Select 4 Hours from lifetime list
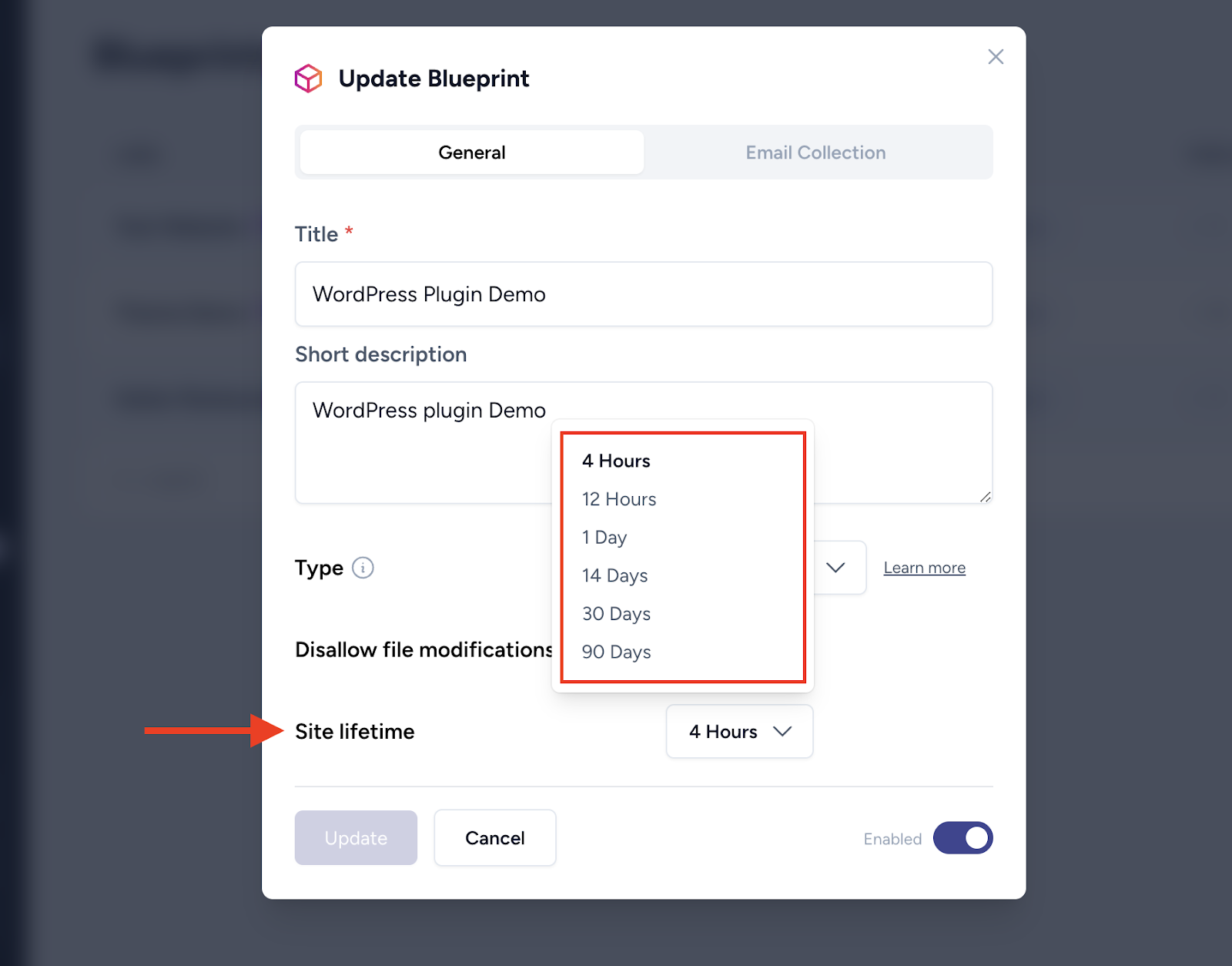1232x966 pixels. [x=616, y=461]
